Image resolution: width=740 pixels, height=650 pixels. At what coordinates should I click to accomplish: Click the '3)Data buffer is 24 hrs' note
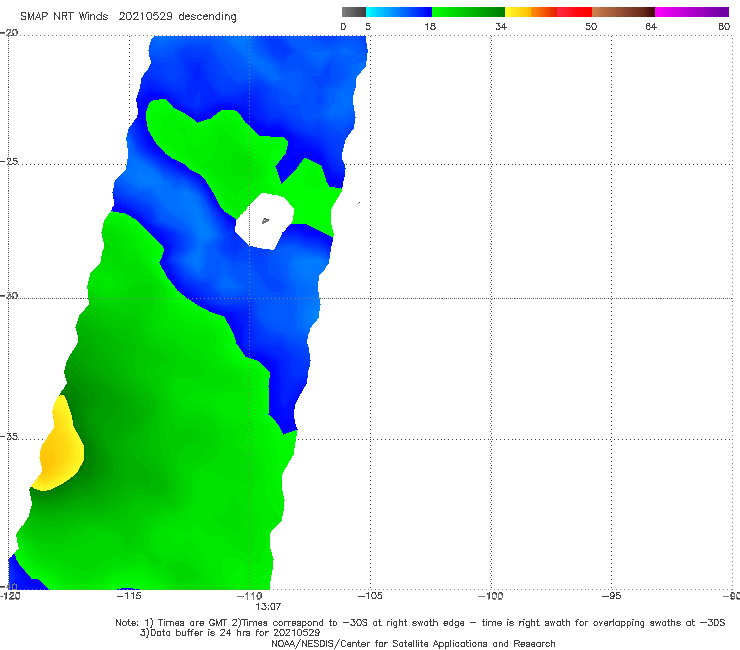click(x=230, y=633)
